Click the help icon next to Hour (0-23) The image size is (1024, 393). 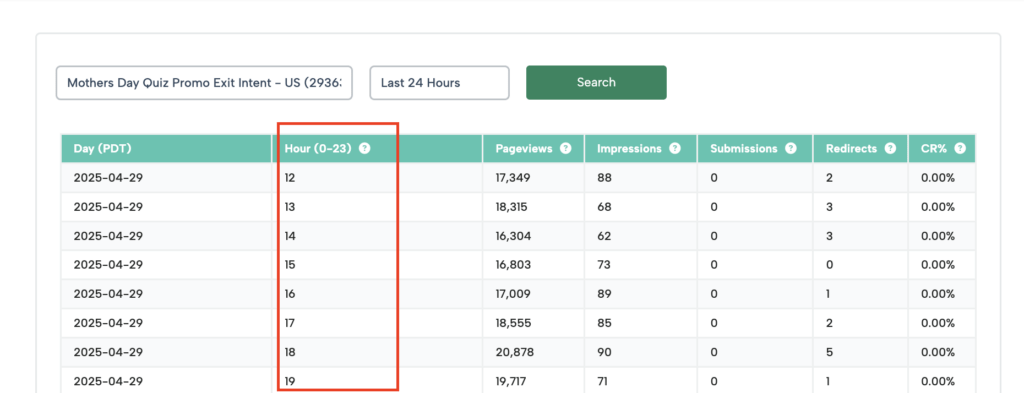[365, 149]
